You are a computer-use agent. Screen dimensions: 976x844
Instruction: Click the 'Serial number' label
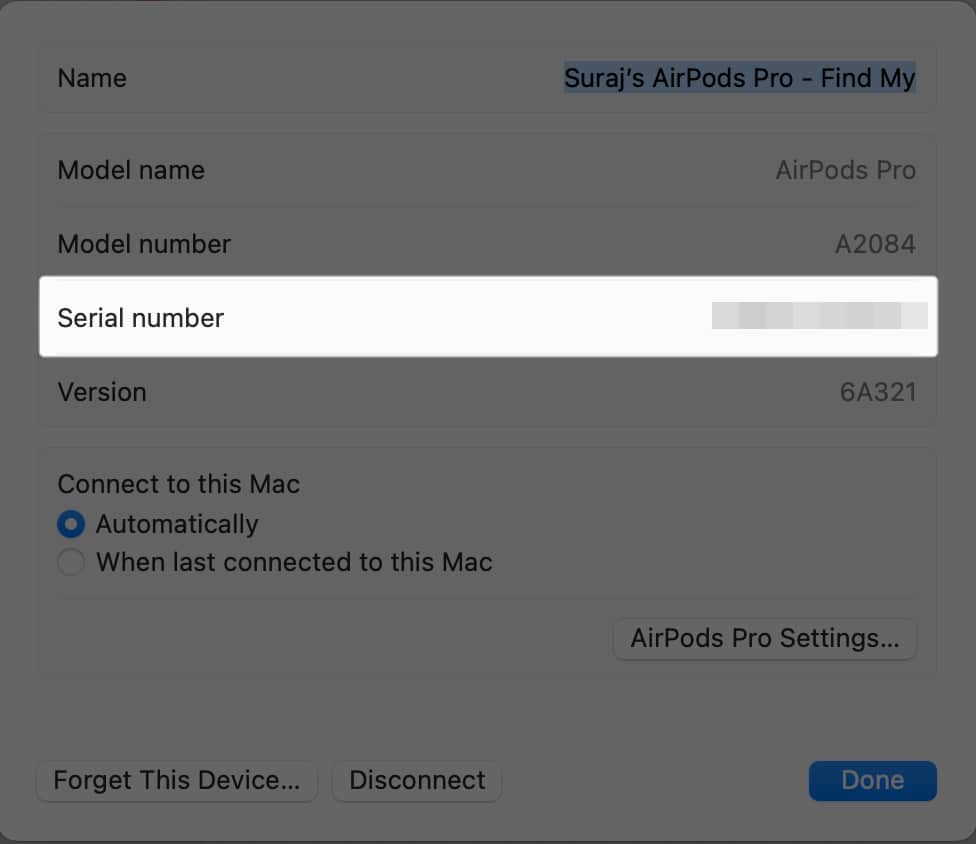pyautogui.click(x=141, y=318)
